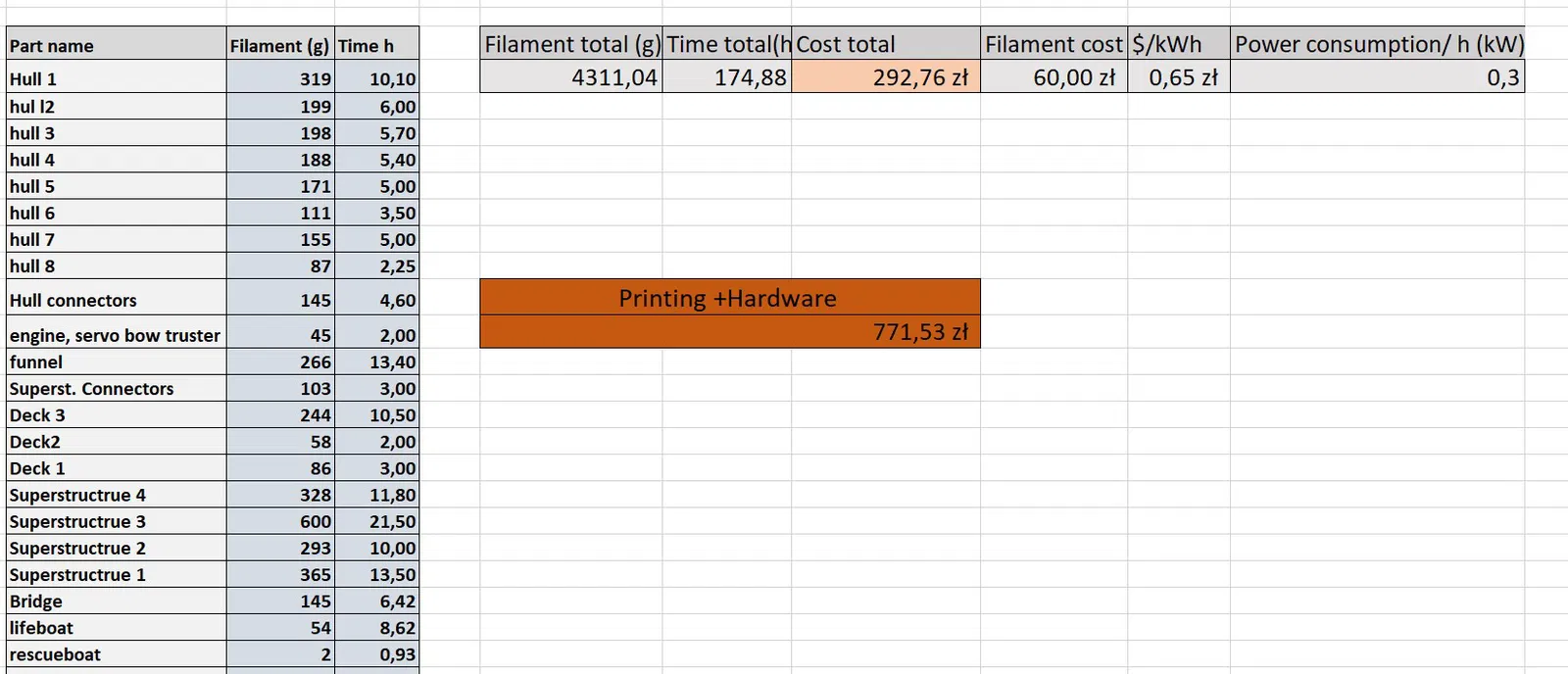Viewport: 1568px width, 674px height.
Task: Click the Filament total value 4311,04
Action: 571,77
